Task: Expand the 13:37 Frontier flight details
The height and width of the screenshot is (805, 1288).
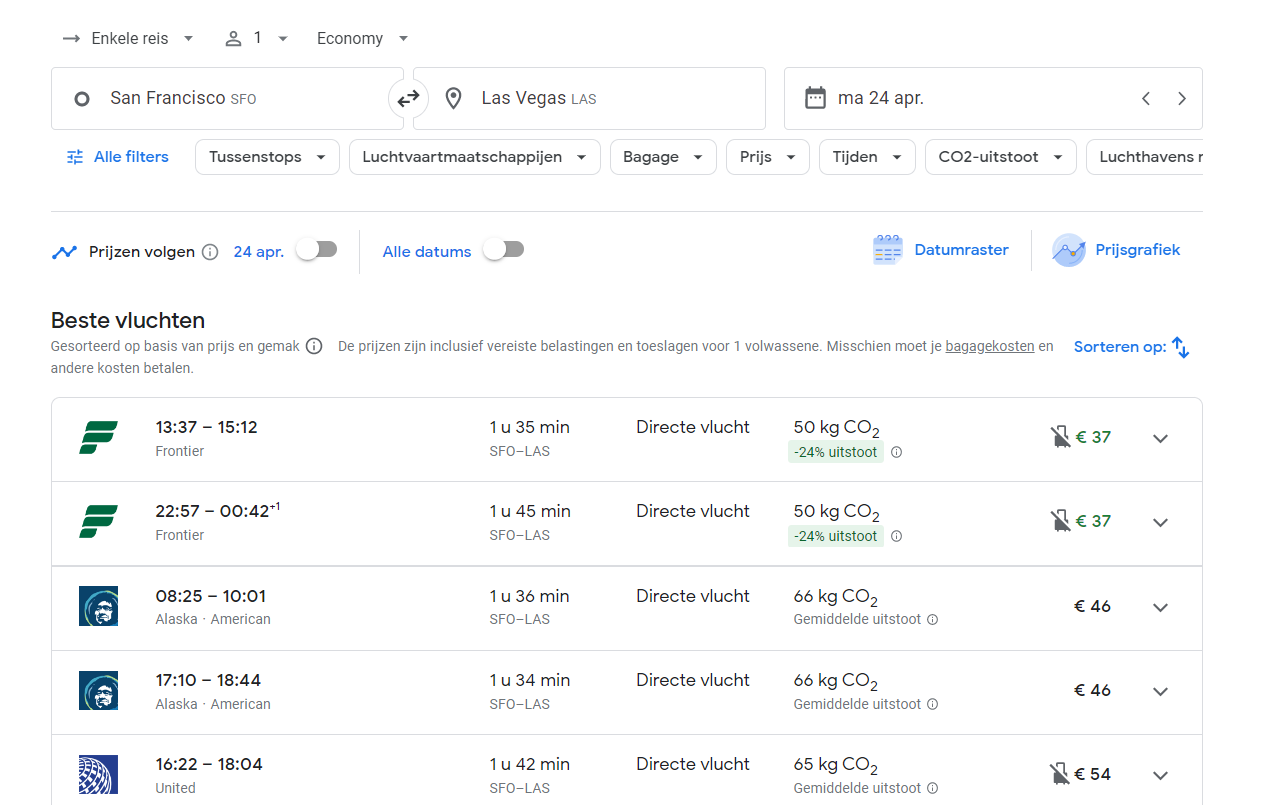Action: click(x=1160, y=438)
